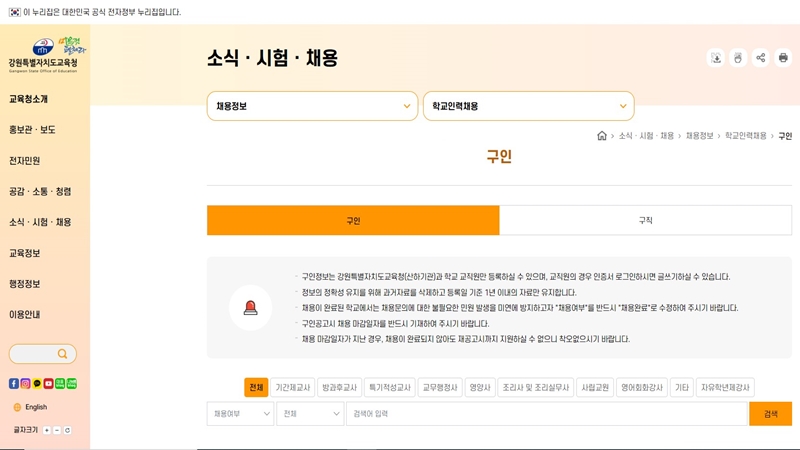Open the 채용여부 select box

click(x=240, y=414)
